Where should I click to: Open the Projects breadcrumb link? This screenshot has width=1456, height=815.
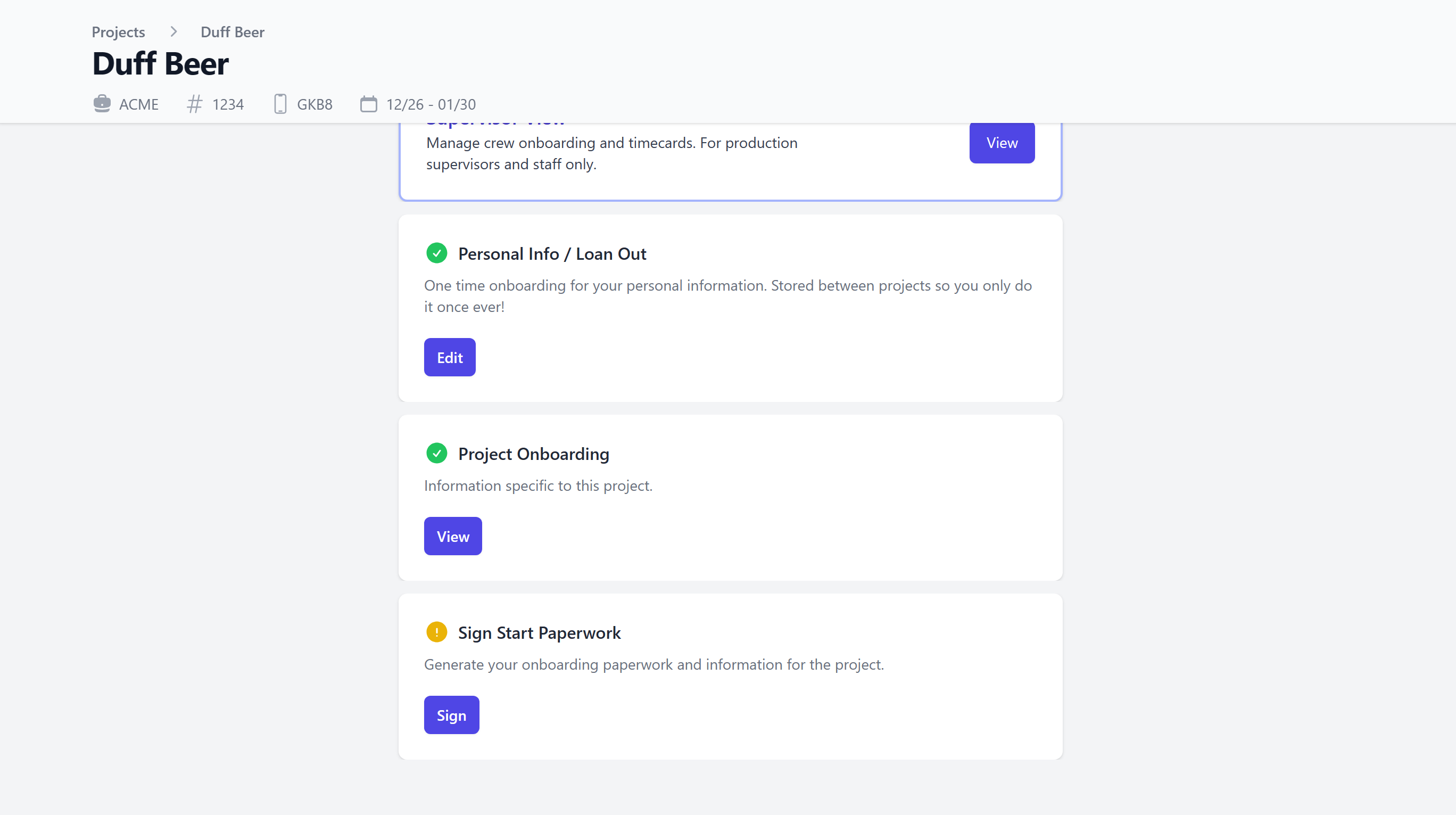[118, 32]
